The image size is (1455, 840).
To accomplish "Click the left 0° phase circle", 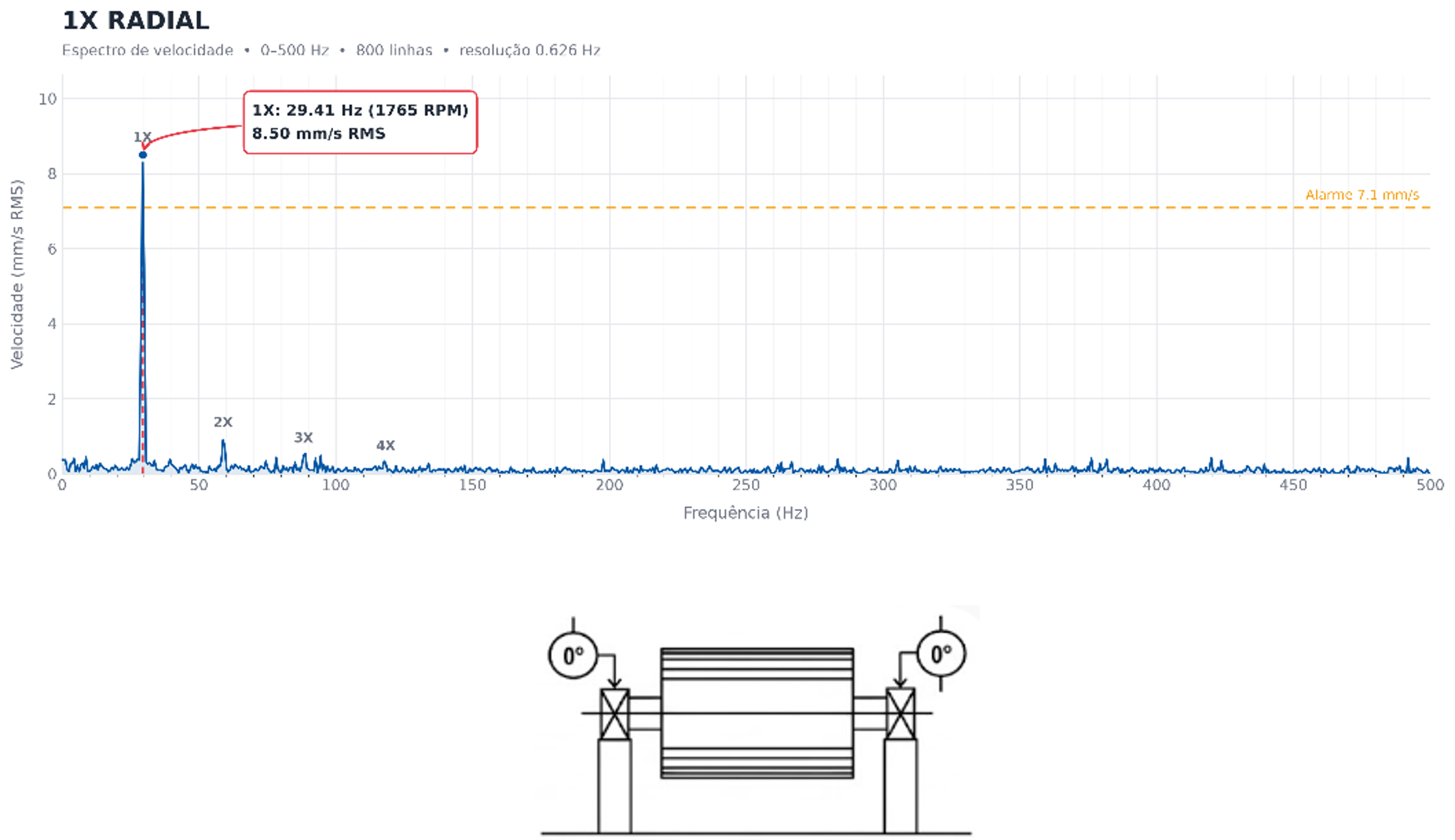I will point(573,655).
